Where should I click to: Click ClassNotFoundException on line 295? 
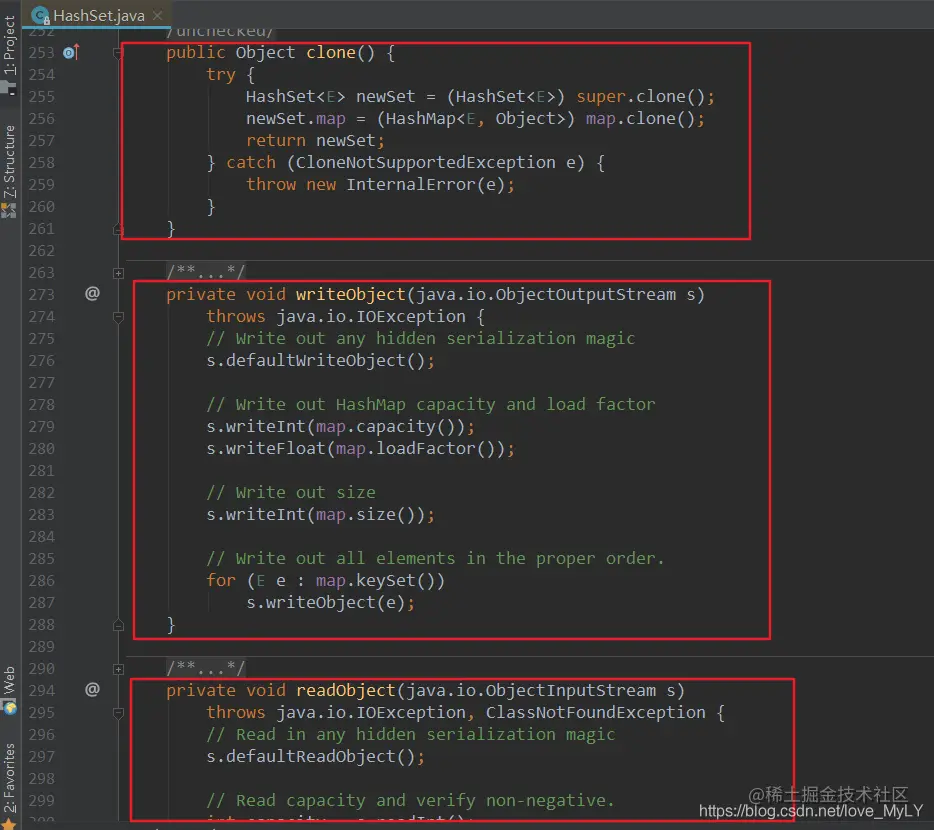(x=595, y=713)
